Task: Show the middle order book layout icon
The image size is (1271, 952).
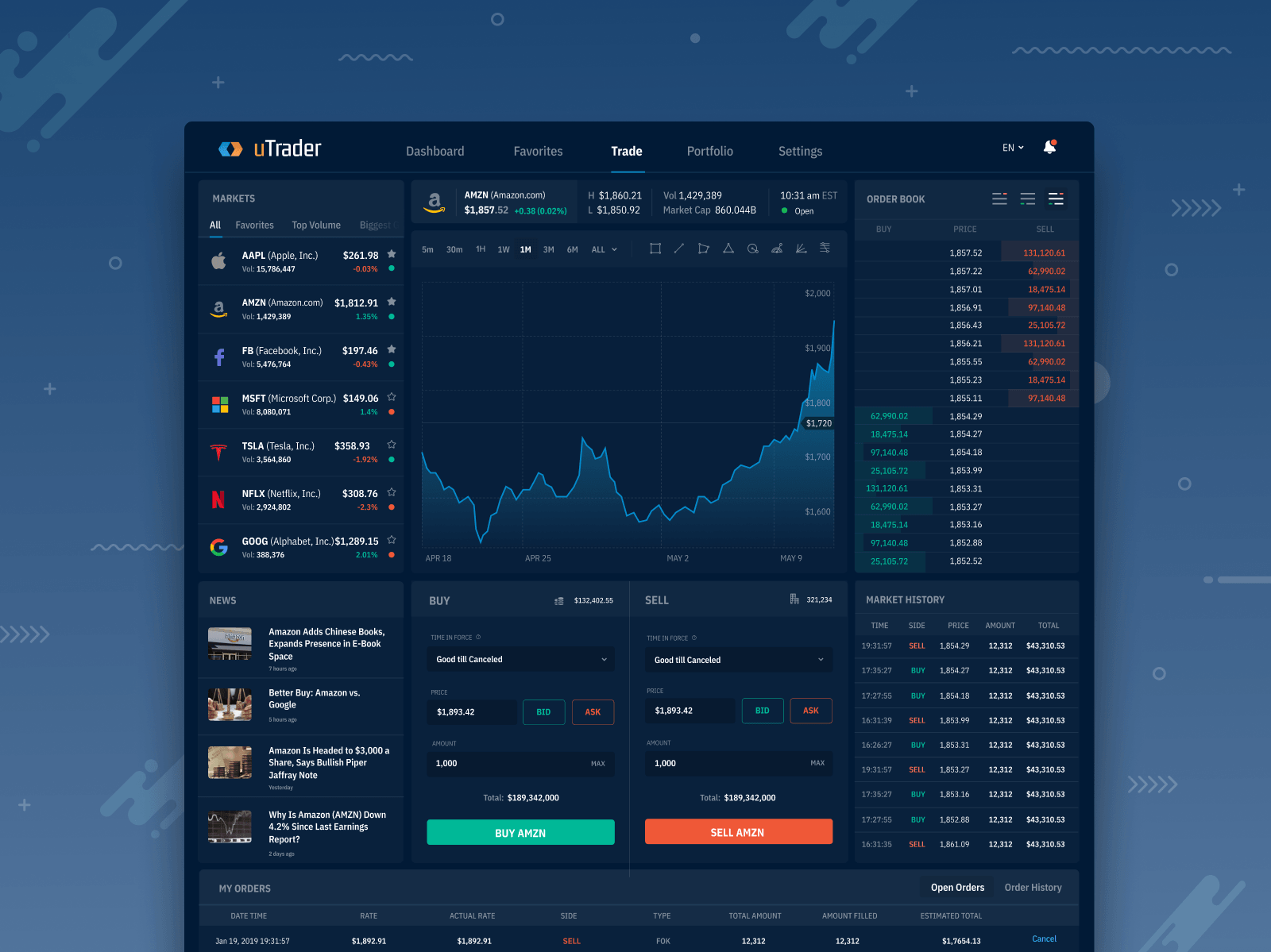Action: (1028, 198)
